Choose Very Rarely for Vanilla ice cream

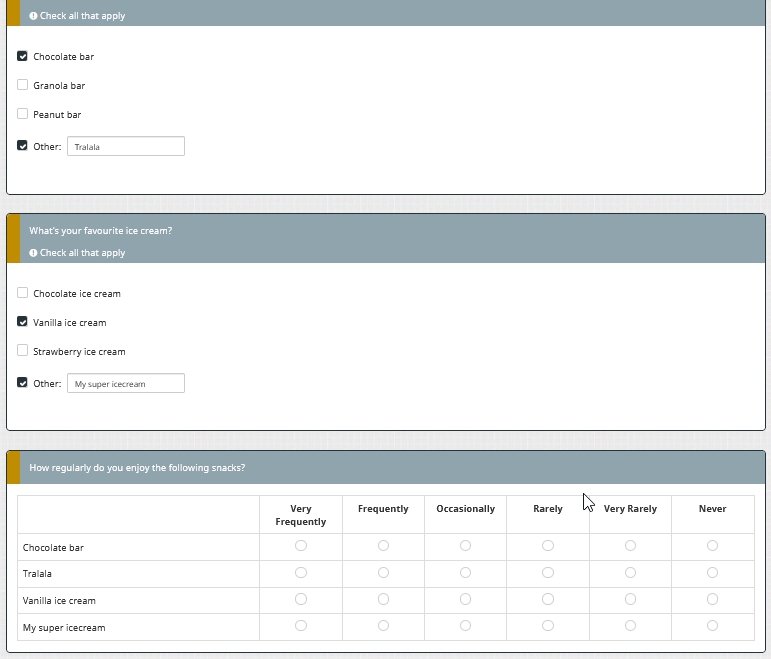click(630, 600)
